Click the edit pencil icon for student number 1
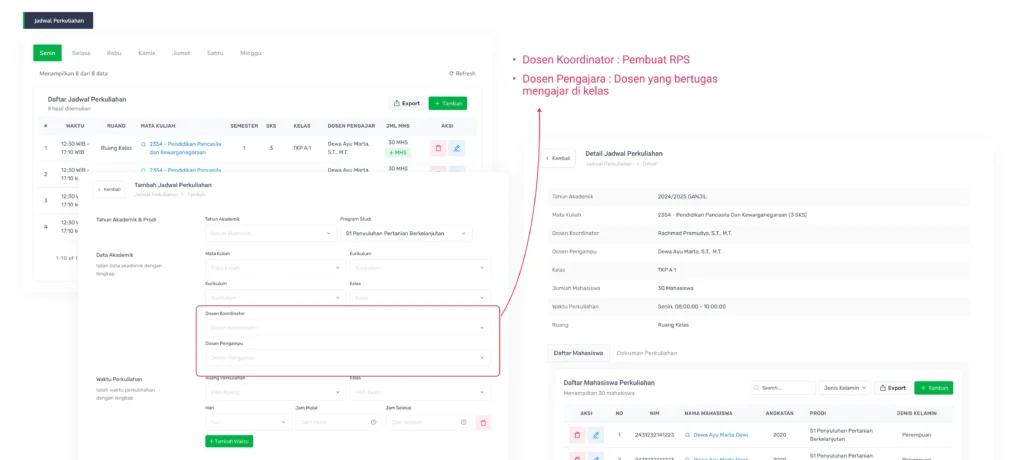Viewport: 1024px width, 460px height. click(596, 435)
